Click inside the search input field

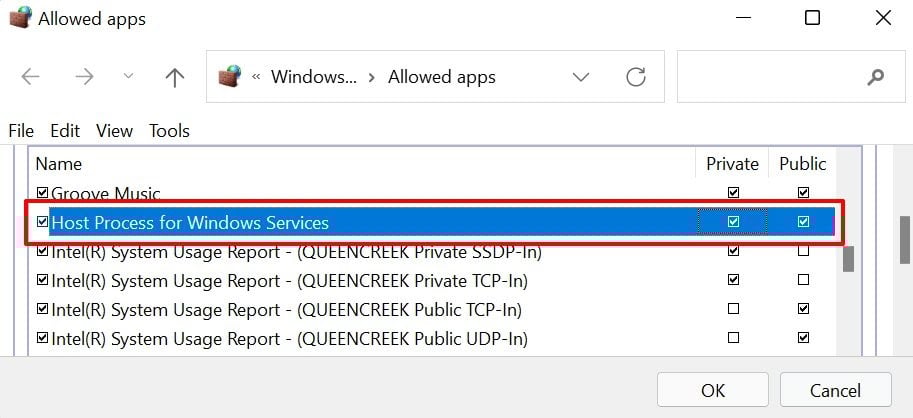coord(770,77)
